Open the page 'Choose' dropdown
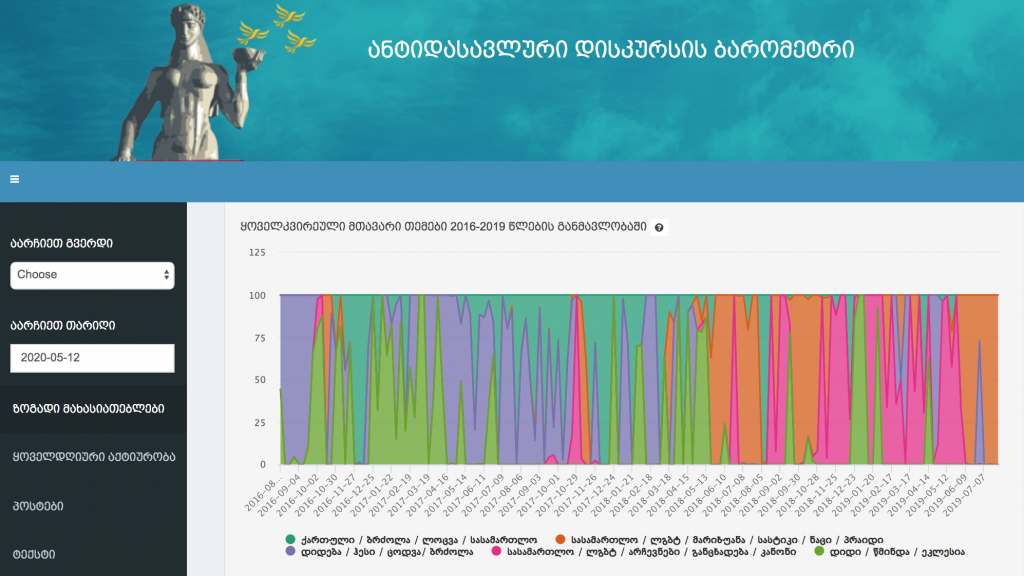 (92, 275)
